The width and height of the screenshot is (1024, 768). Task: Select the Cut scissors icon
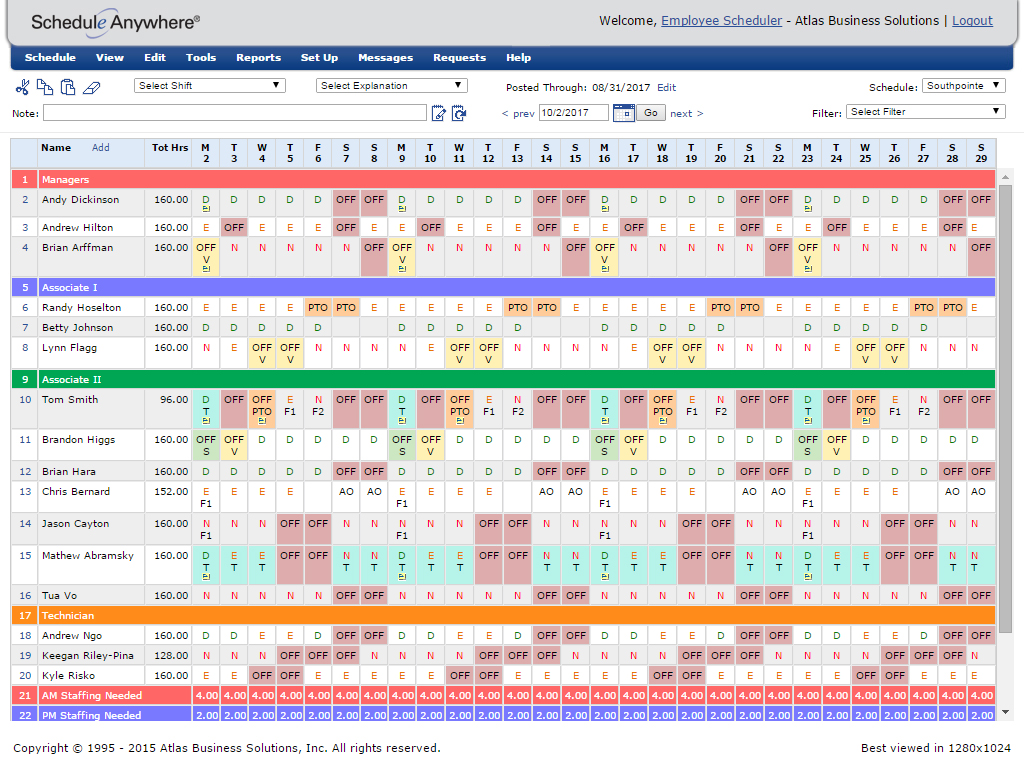coord(22,87)
